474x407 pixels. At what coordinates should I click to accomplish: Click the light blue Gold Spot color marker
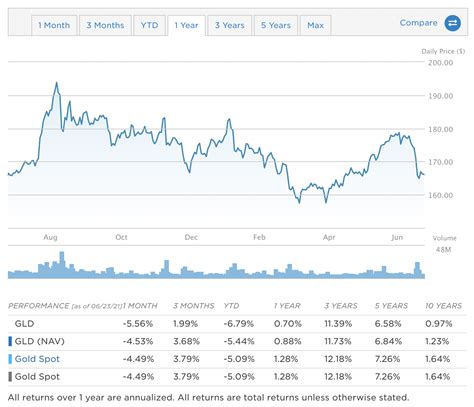10,359
